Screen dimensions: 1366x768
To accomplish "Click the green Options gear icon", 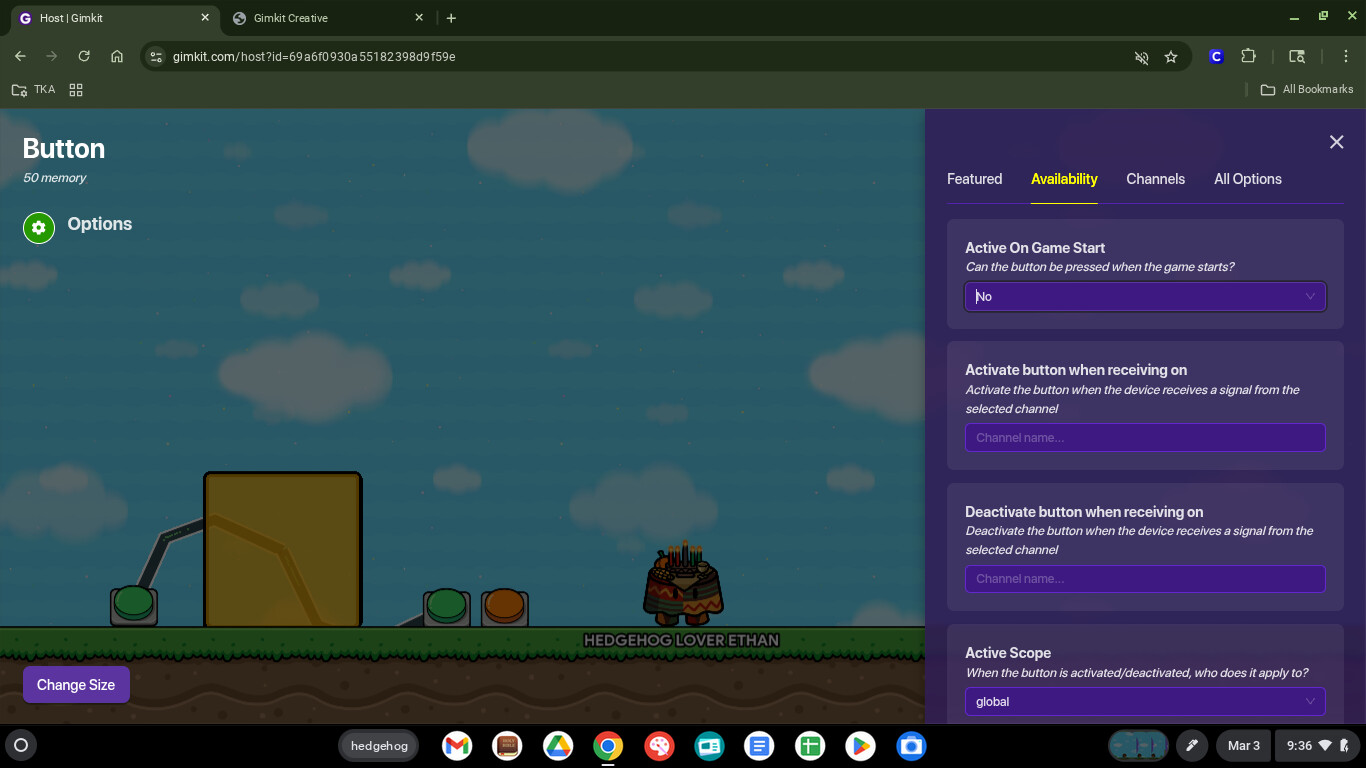I will 39,228.
